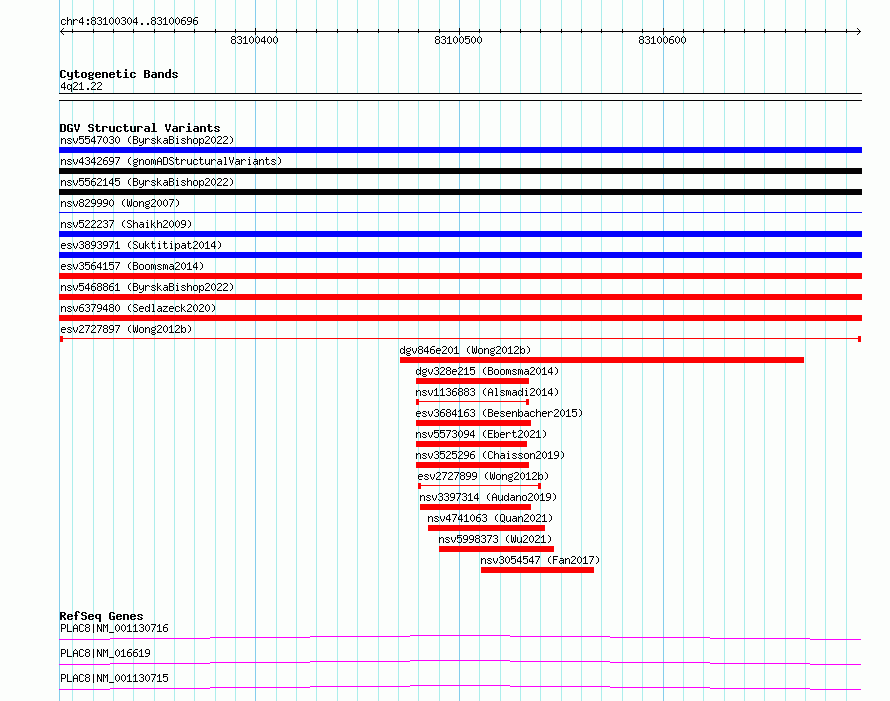Open variant nsv4342697 (gnomADStructuralVariants)
Screen dimensions: 890x701
(x=171, y=161)
